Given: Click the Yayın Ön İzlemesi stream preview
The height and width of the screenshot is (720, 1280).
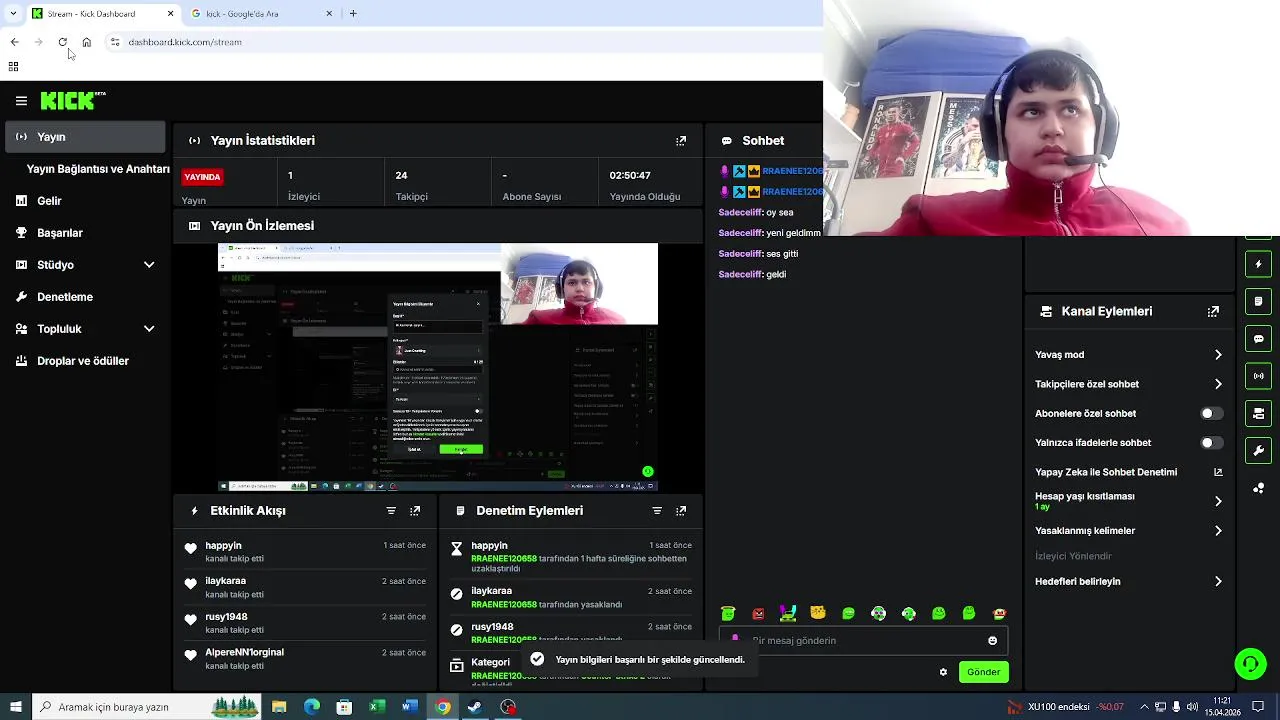Looking at the screenshot, I should point(438,368).
